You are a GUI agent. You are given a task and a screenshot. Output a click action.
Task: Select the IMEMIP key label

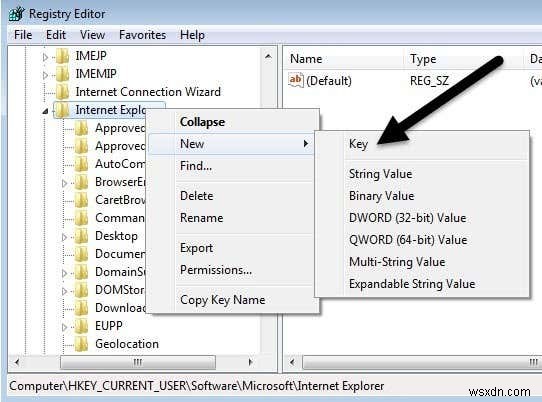[x=96, y=74]
